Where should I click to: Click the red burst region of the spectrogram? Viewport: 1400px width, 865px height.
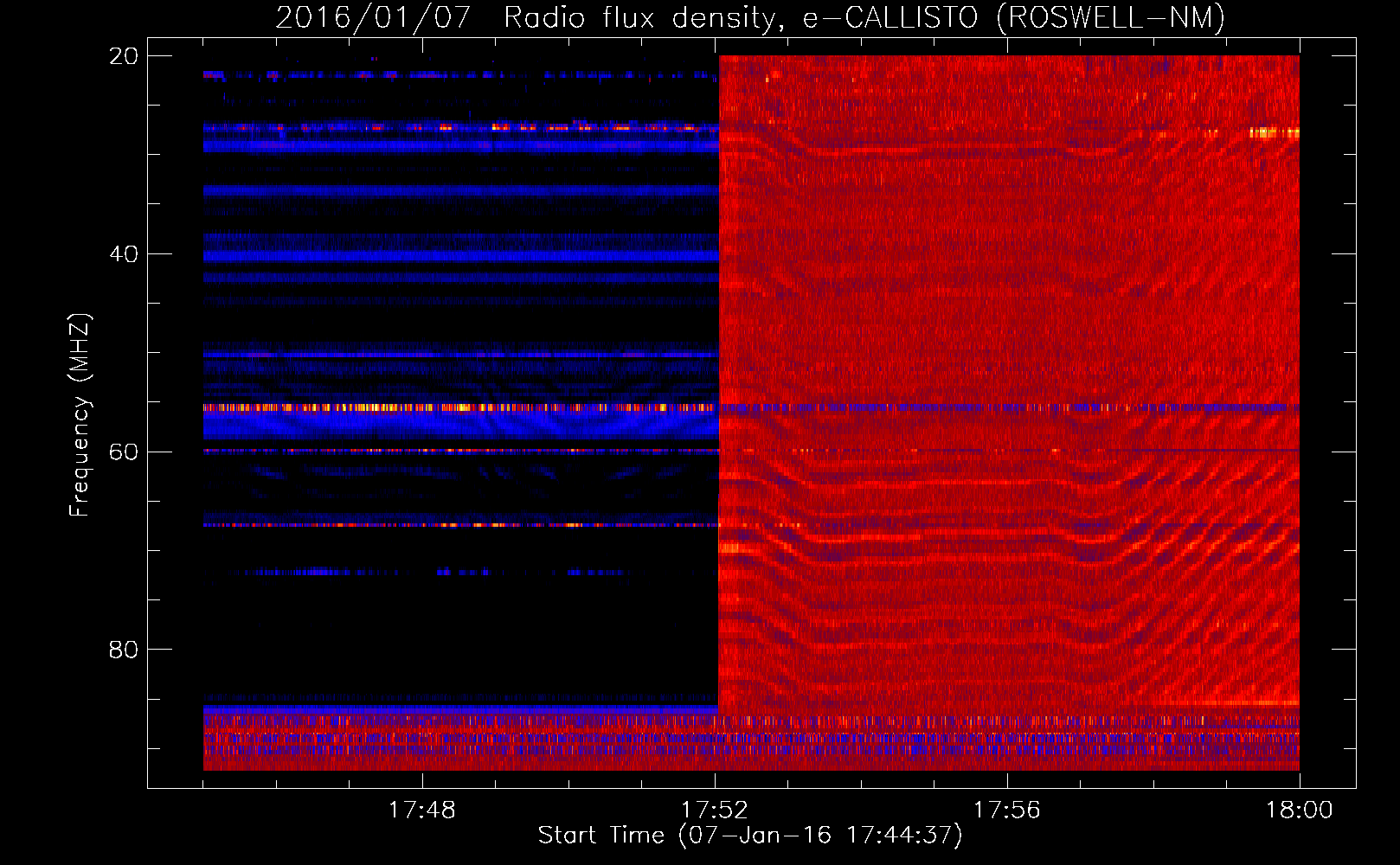1009,385
